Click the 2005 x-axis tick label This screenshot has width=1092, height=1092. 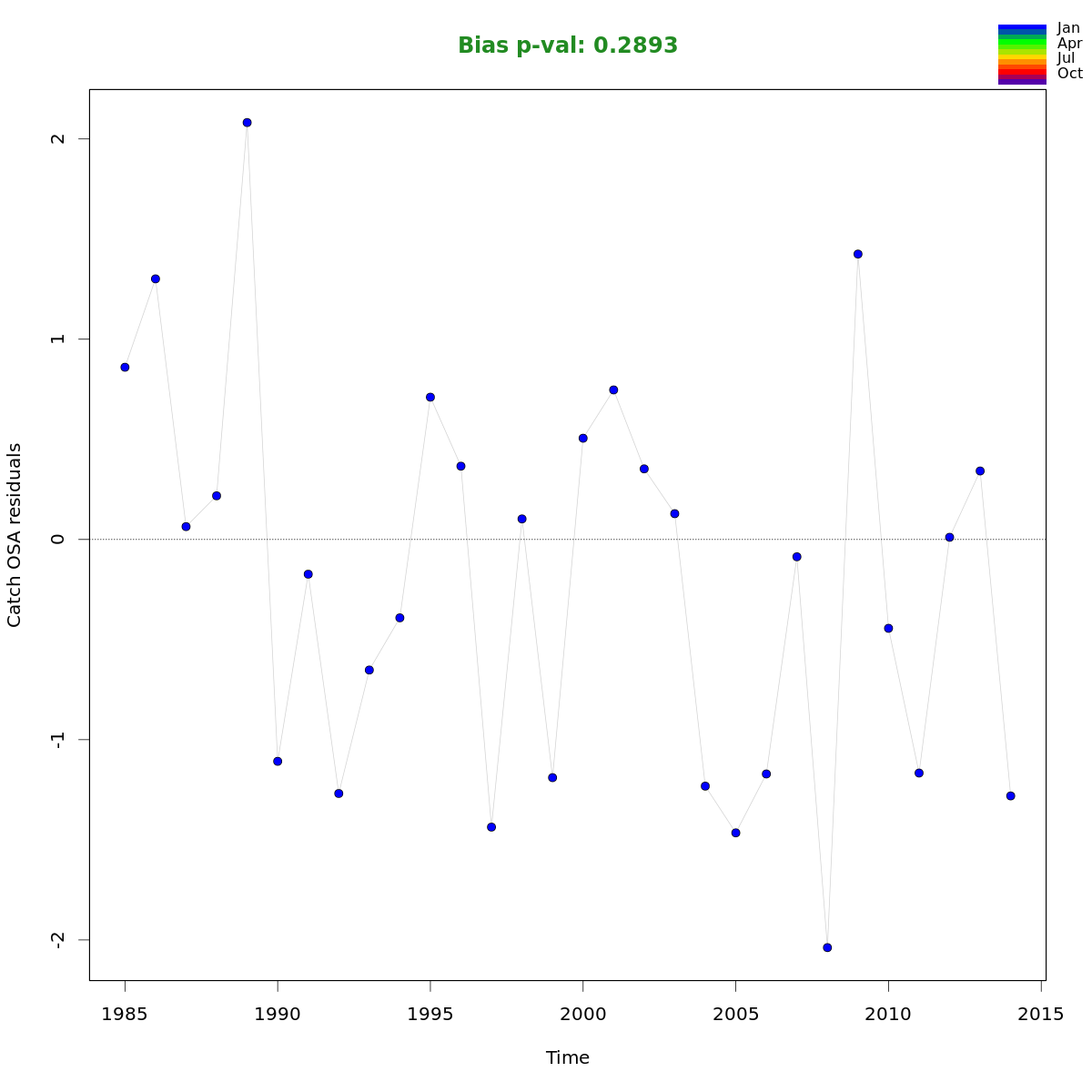pos(735,1014)
